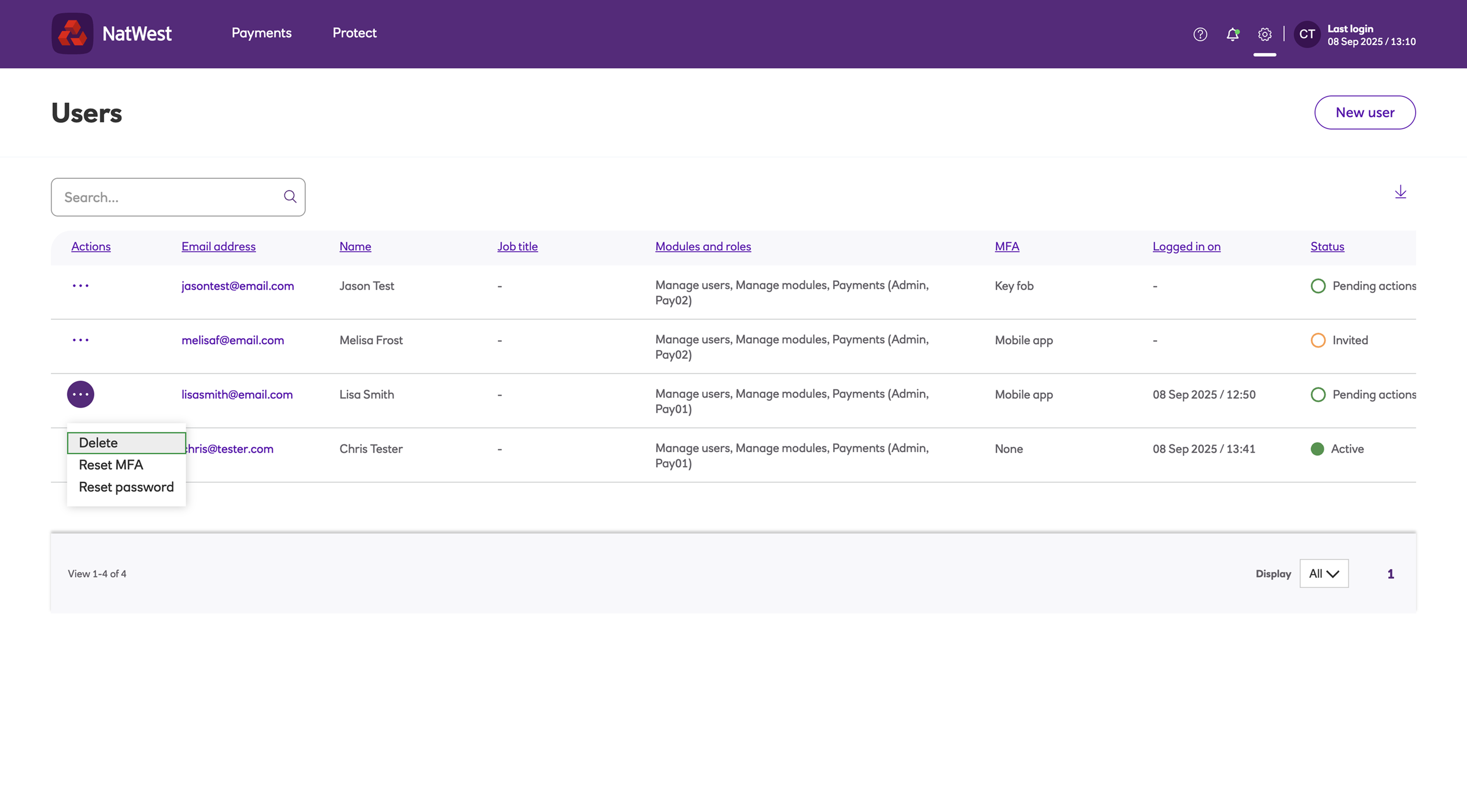Click in the Search input field
This screenshot has height=812, width=1467.
168,197
